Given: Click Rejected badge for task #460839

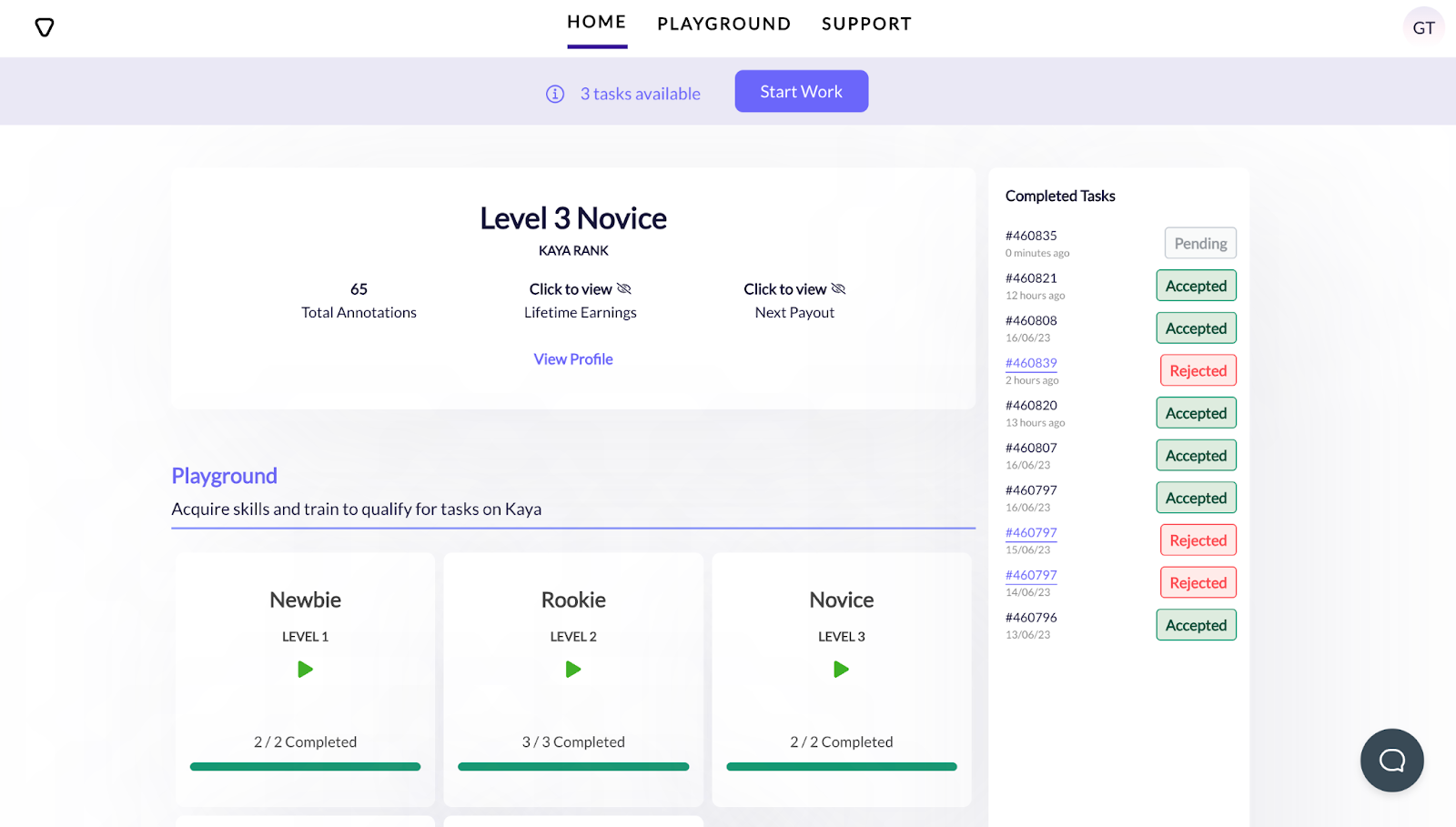Looking at the screenshot, I should coord(1198,370).
